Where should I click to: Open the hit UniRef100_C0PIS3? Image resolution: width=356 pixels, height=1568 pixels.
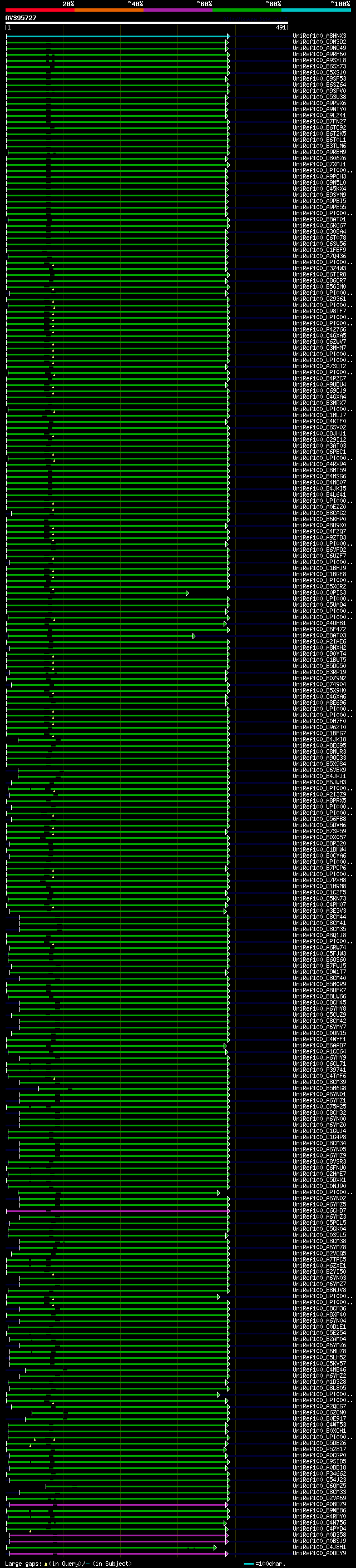coord(319,593)
